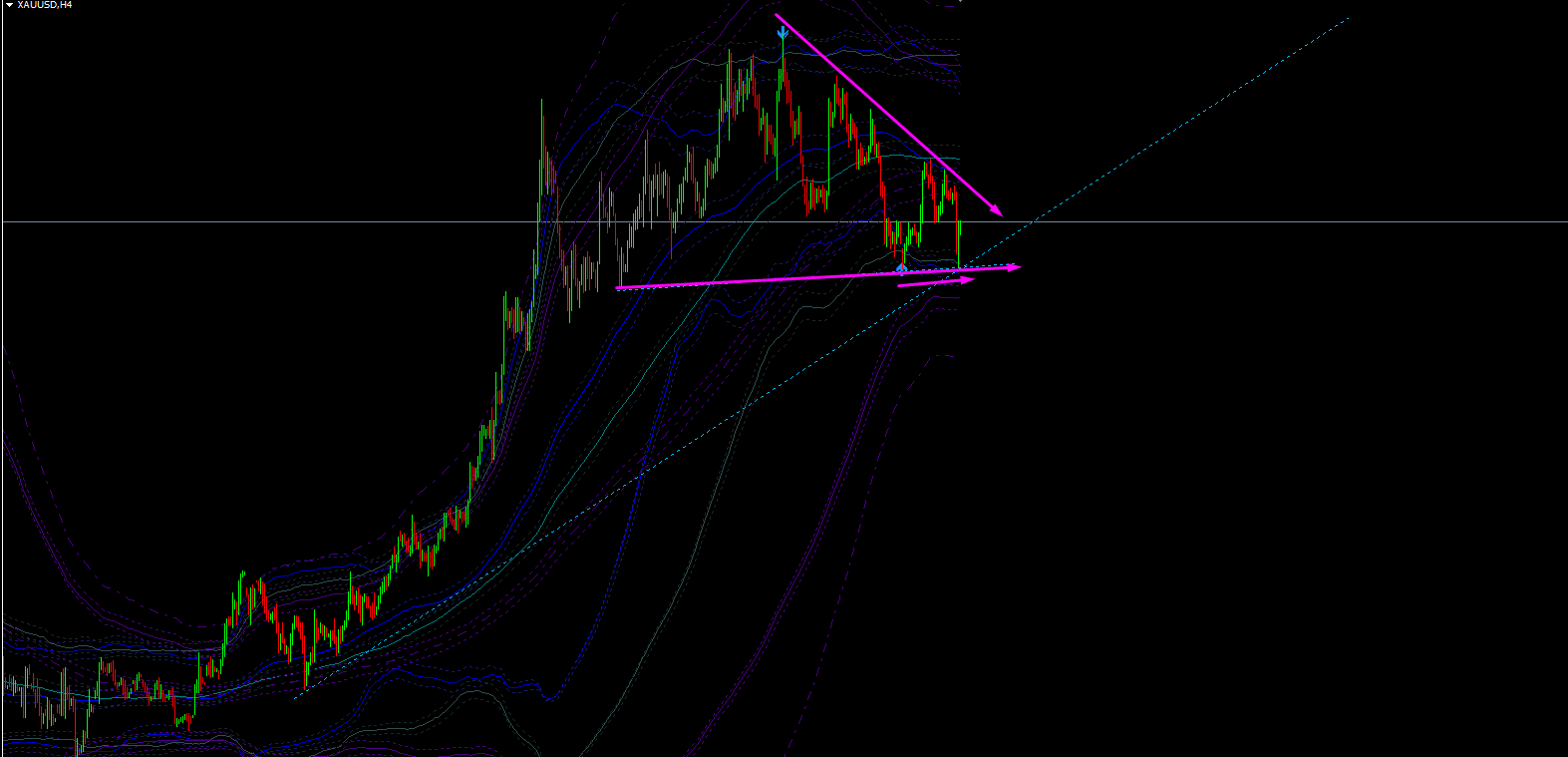This screenshot has width=1568, height=757.
Task: Select the blue down-arrow signal at the price peak
Action: (783, 35)
